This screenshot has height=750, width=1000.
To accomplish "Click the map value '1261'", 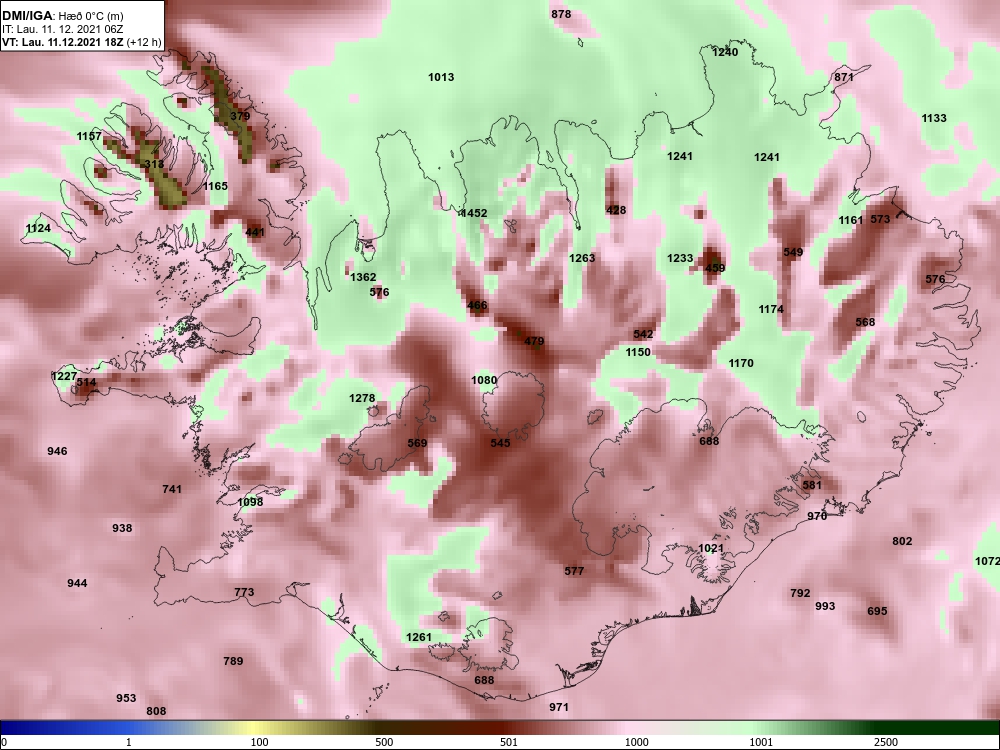I will coord(418,637).
